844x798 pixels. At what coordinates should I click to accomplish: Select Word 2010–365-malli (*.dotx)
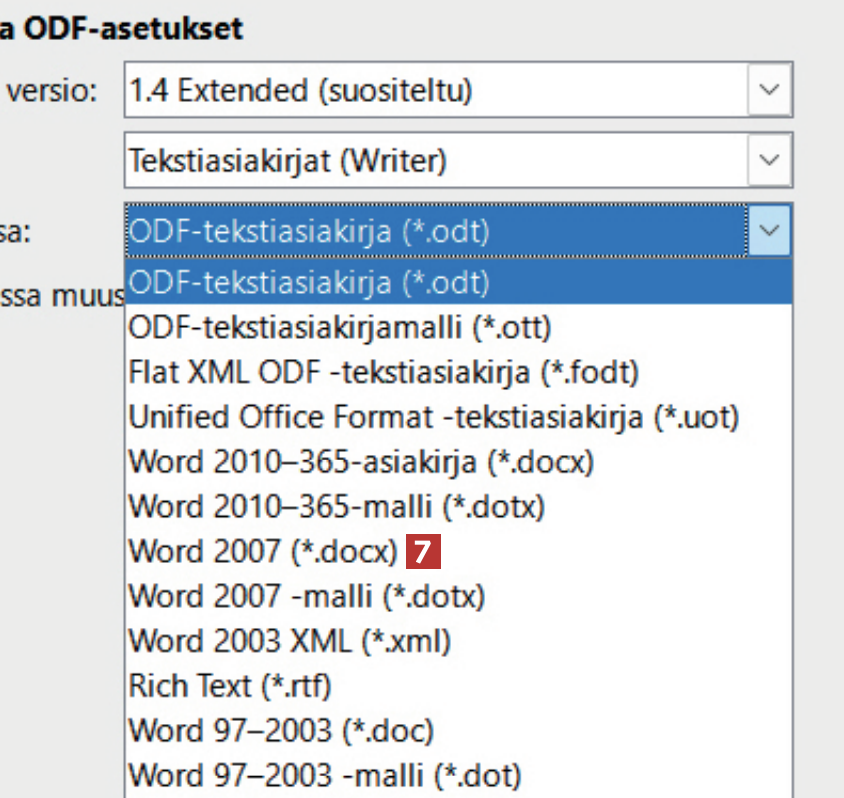[337, 507]
